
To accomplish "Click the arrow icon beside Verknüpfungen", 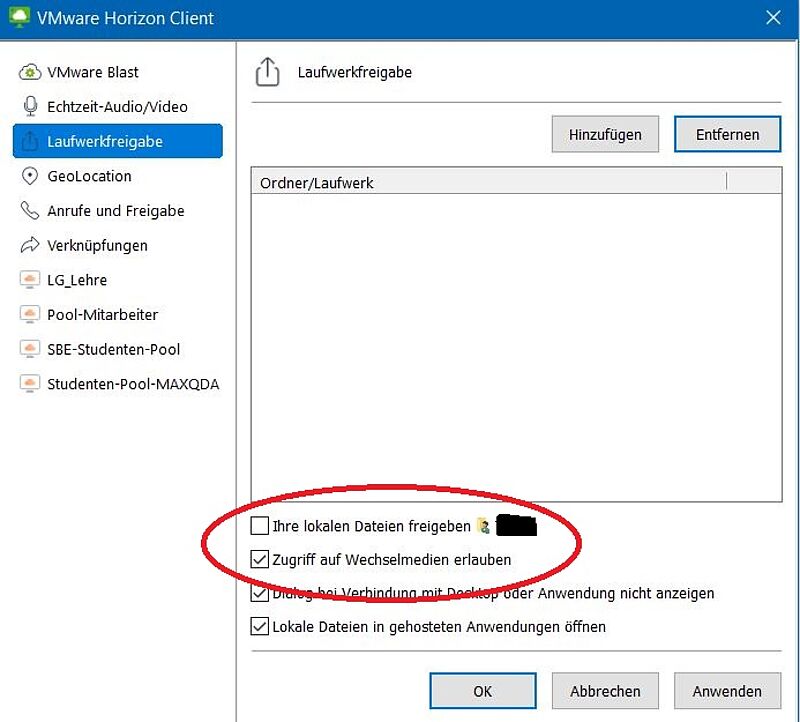I will (30, 245).
